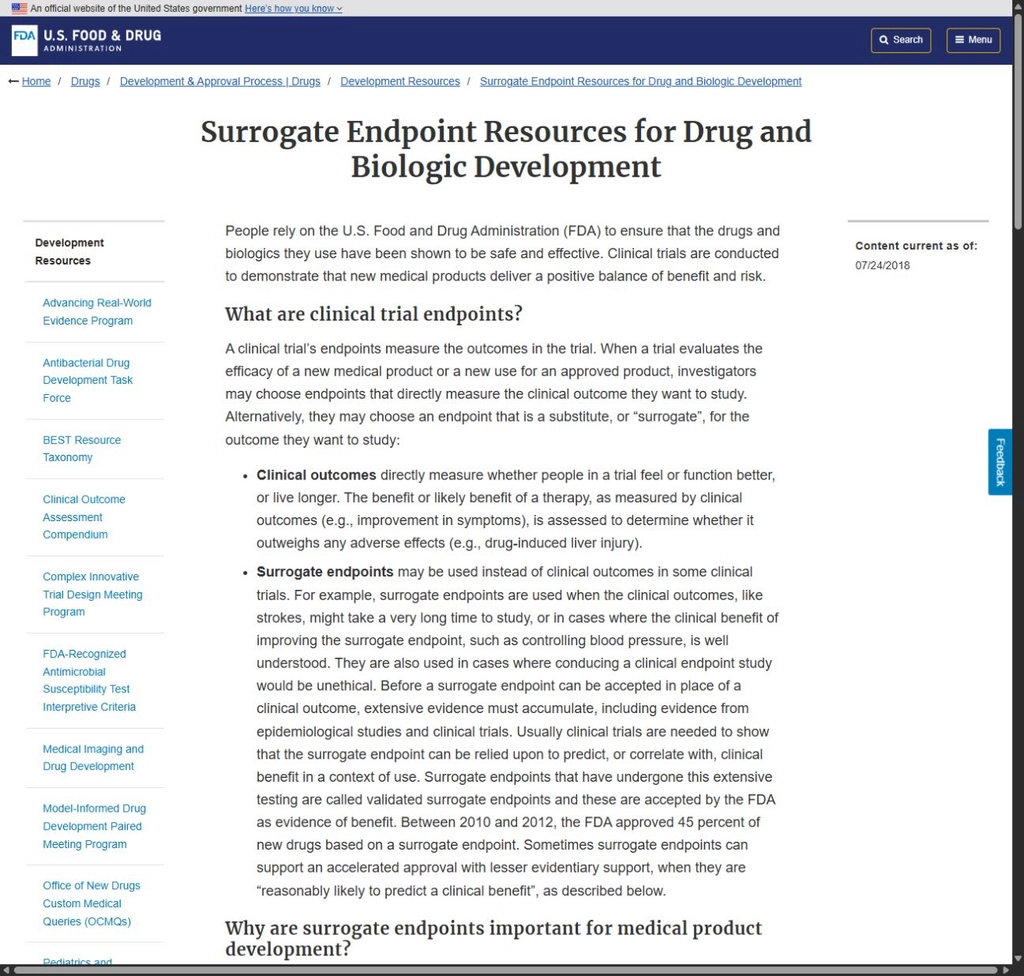This screenshot has height=976, width=1024.
Task: Visit Complex Innovative Trial Design Meeting Program
Action: click(x=92, y=594)
